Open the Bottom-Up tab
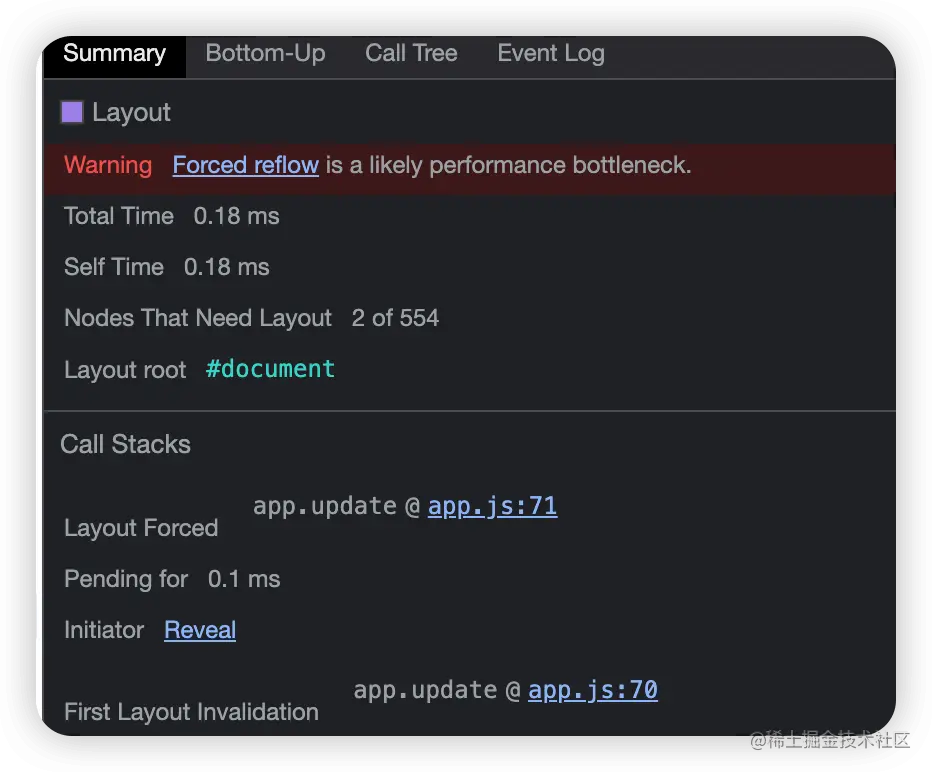The height and width of the screenshot is (772, 932). point(265,53)
